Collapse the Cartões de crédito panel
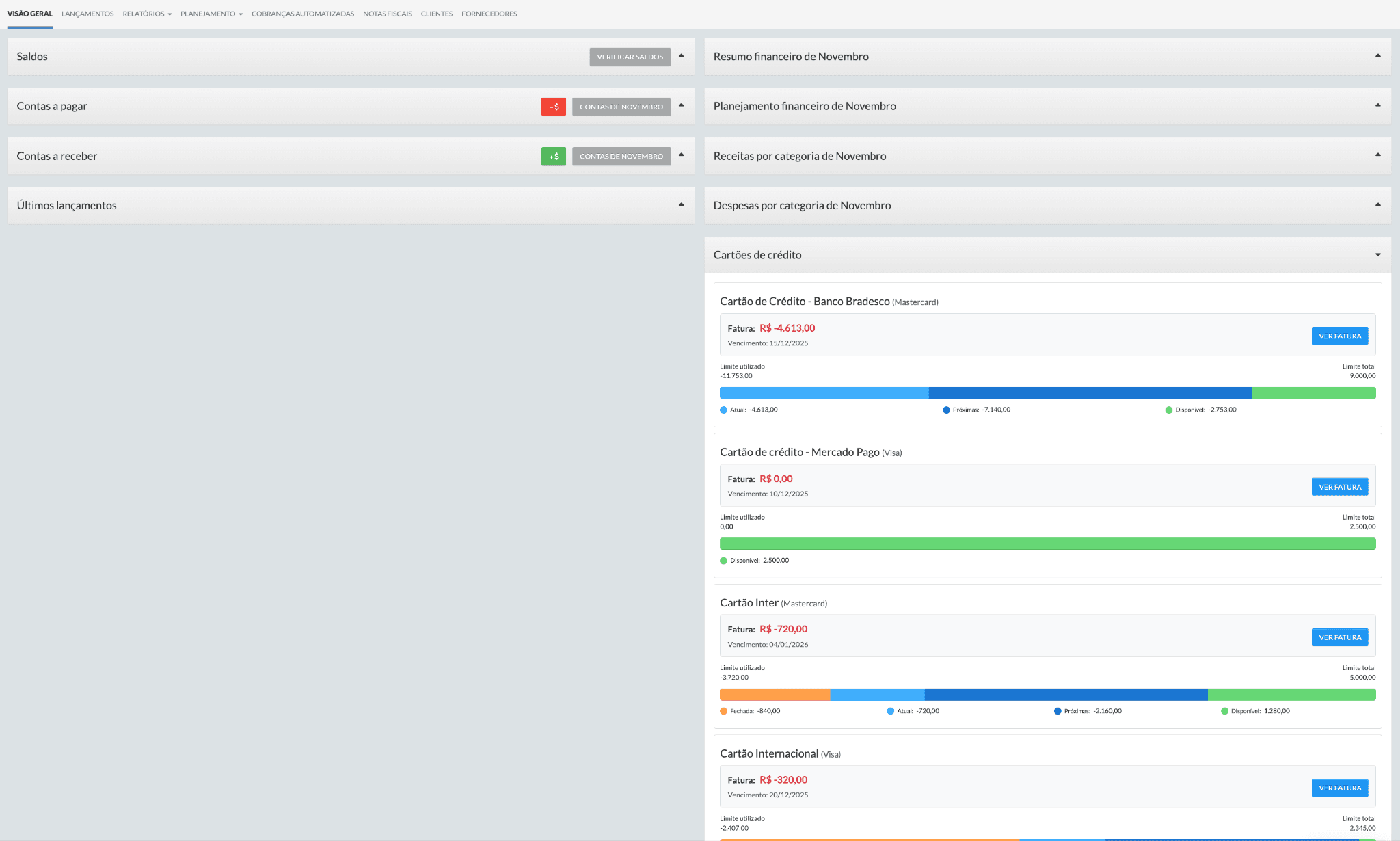This screenshot has width=1400, height=841. 1377,255
